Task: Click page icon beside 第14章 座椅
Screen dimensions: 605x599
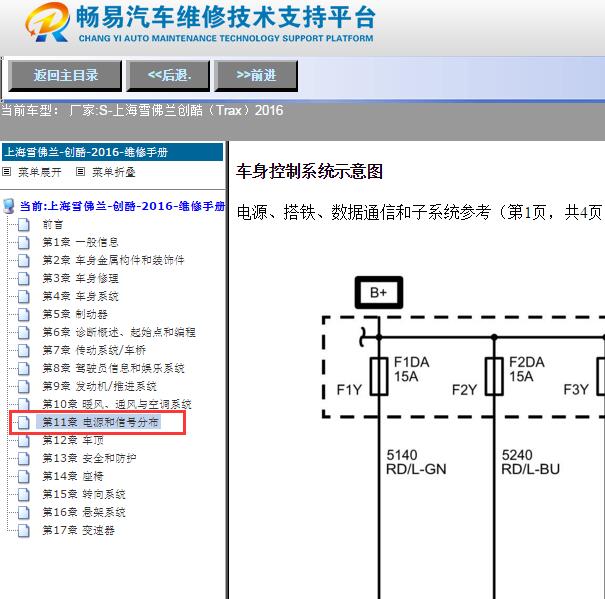Action: click(24, 476)
